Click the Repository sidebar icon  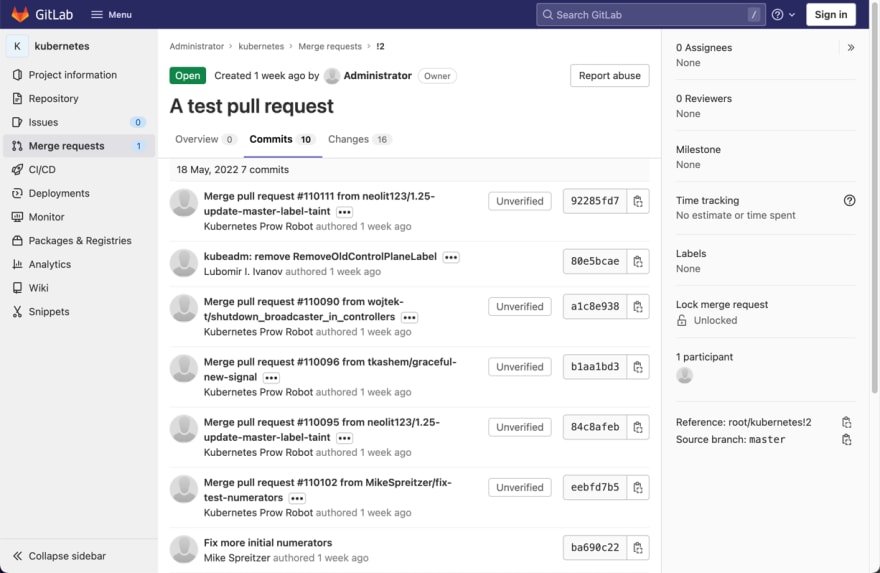[17, 98]
